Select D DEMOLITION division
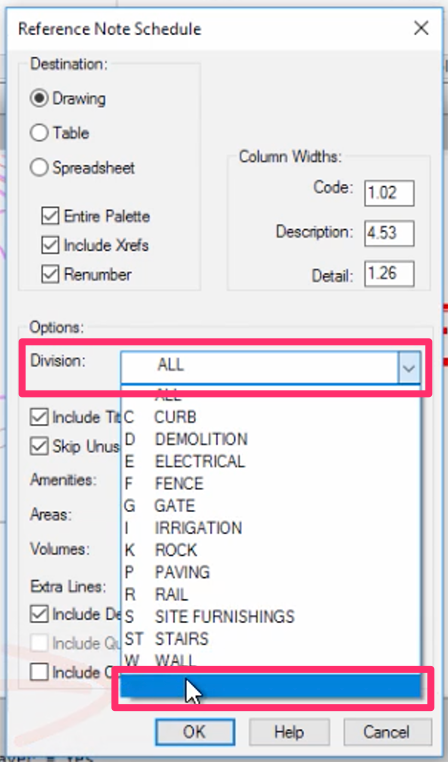This screenshot has height=762, width=448. tap(270, 439)
